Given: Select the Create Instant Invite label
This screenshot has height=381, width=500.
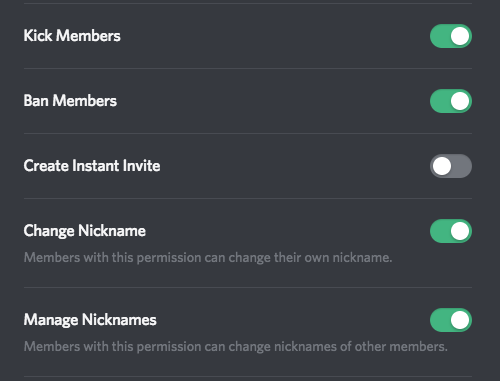Looking at the screenshot, I should (92, 166).
